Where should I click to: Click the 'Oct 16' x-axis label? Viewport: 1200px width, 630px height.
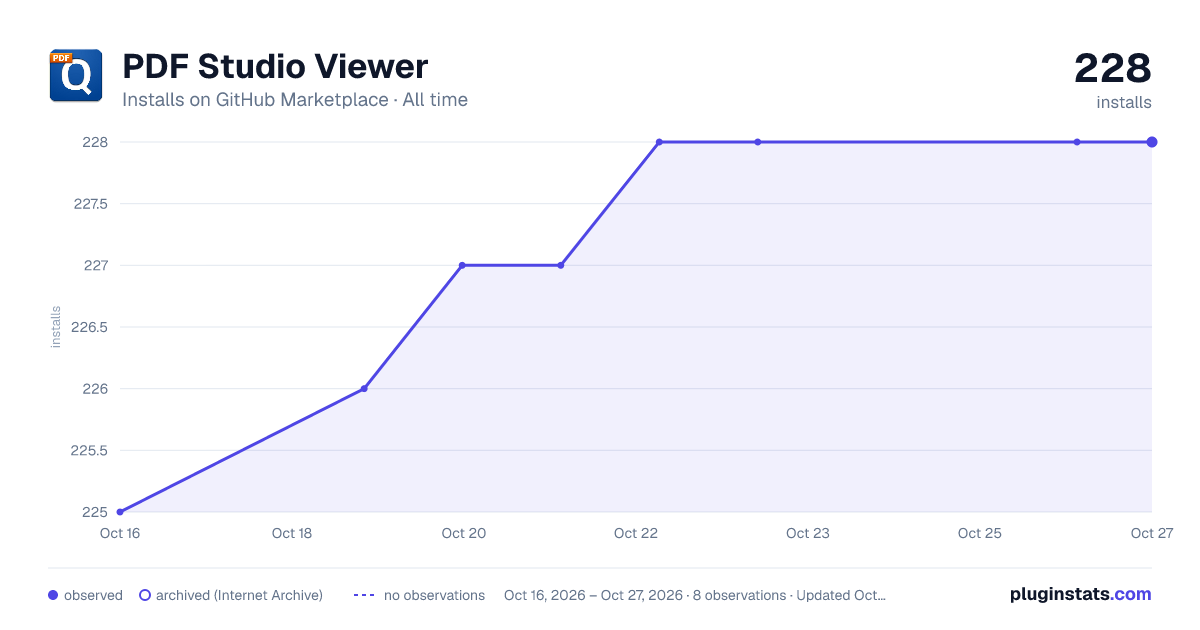coord(120,533)
